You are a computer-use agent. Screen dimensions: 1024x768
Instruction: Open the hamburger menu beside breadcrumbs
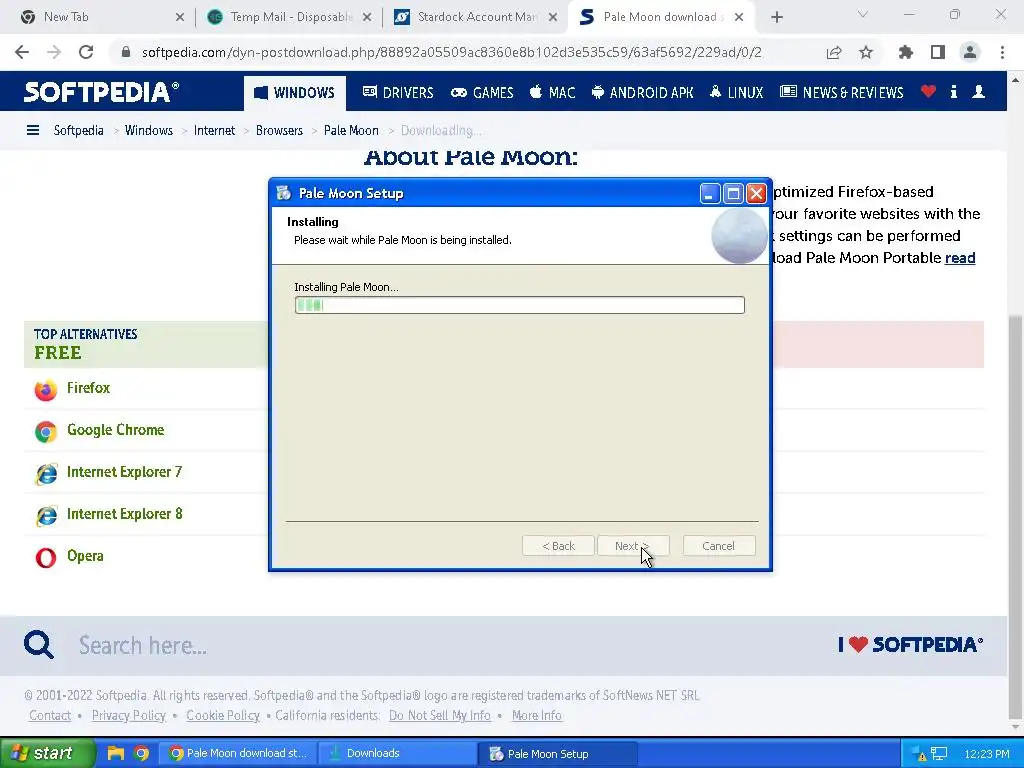(x=33, y=130)
